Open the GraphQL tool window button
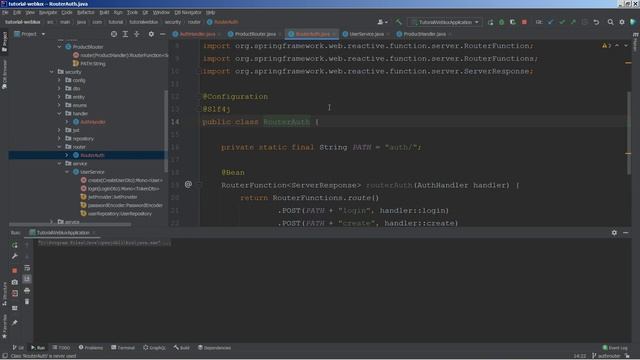This screenshot has height=360, width=640. click(x=154, y=348)
